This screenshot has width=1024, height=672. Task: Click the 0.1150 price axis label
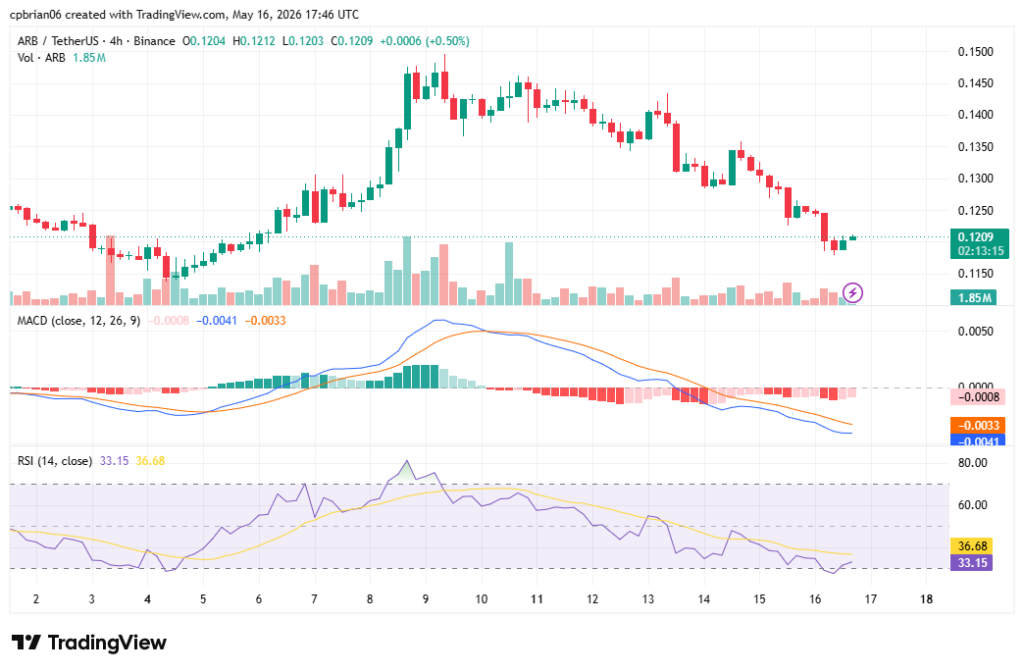[975, 274]
